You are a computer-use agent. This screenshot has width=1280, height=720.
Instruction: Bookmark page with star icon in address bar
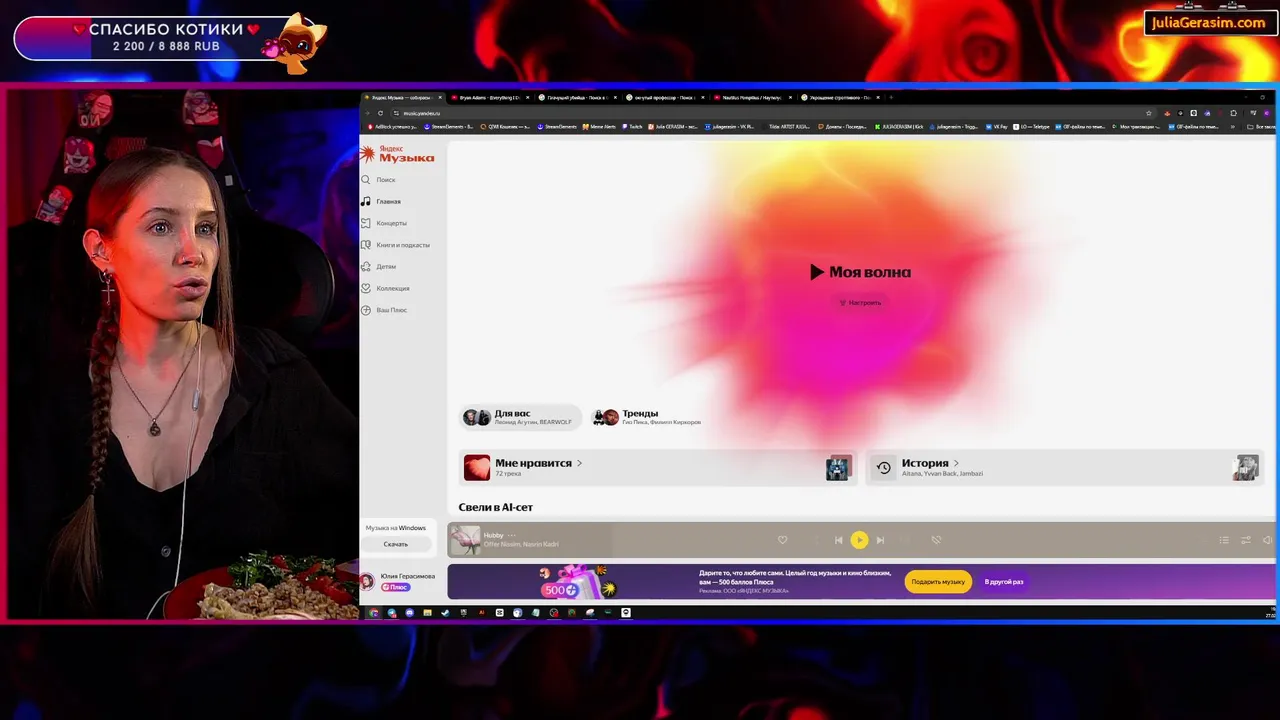1148,113
